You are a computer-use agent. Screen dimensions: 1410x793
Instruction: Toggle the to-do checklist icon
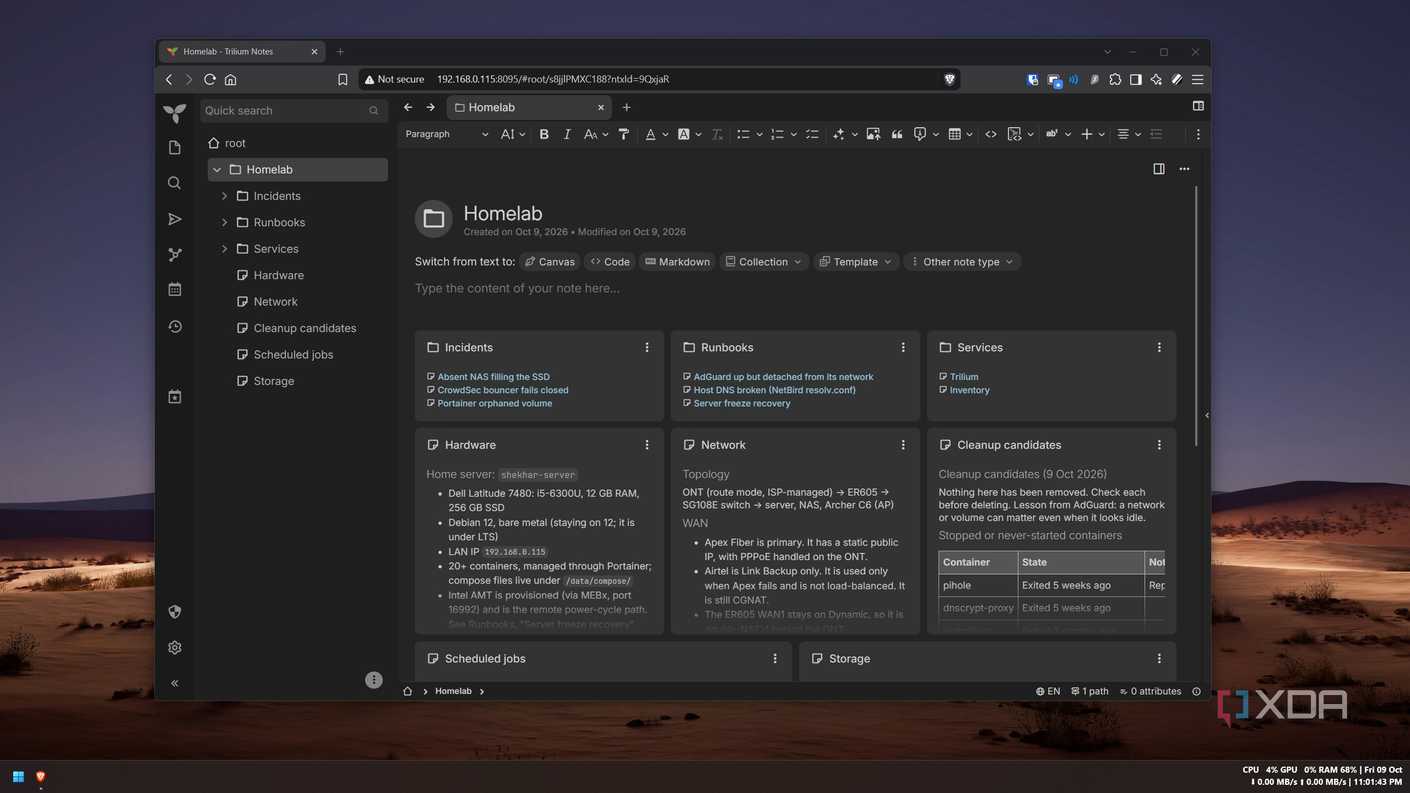coord(812,134)
